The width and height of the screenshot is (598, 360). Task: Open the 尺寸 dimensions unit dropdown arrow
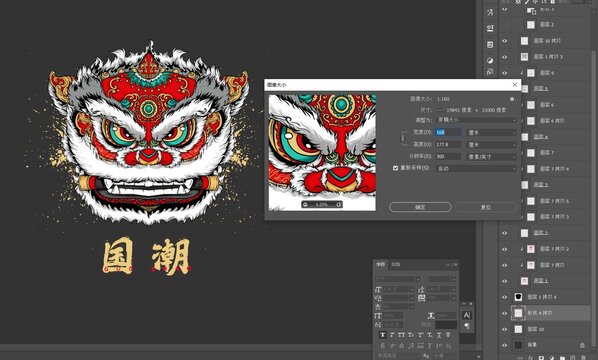tap(440, 110)
